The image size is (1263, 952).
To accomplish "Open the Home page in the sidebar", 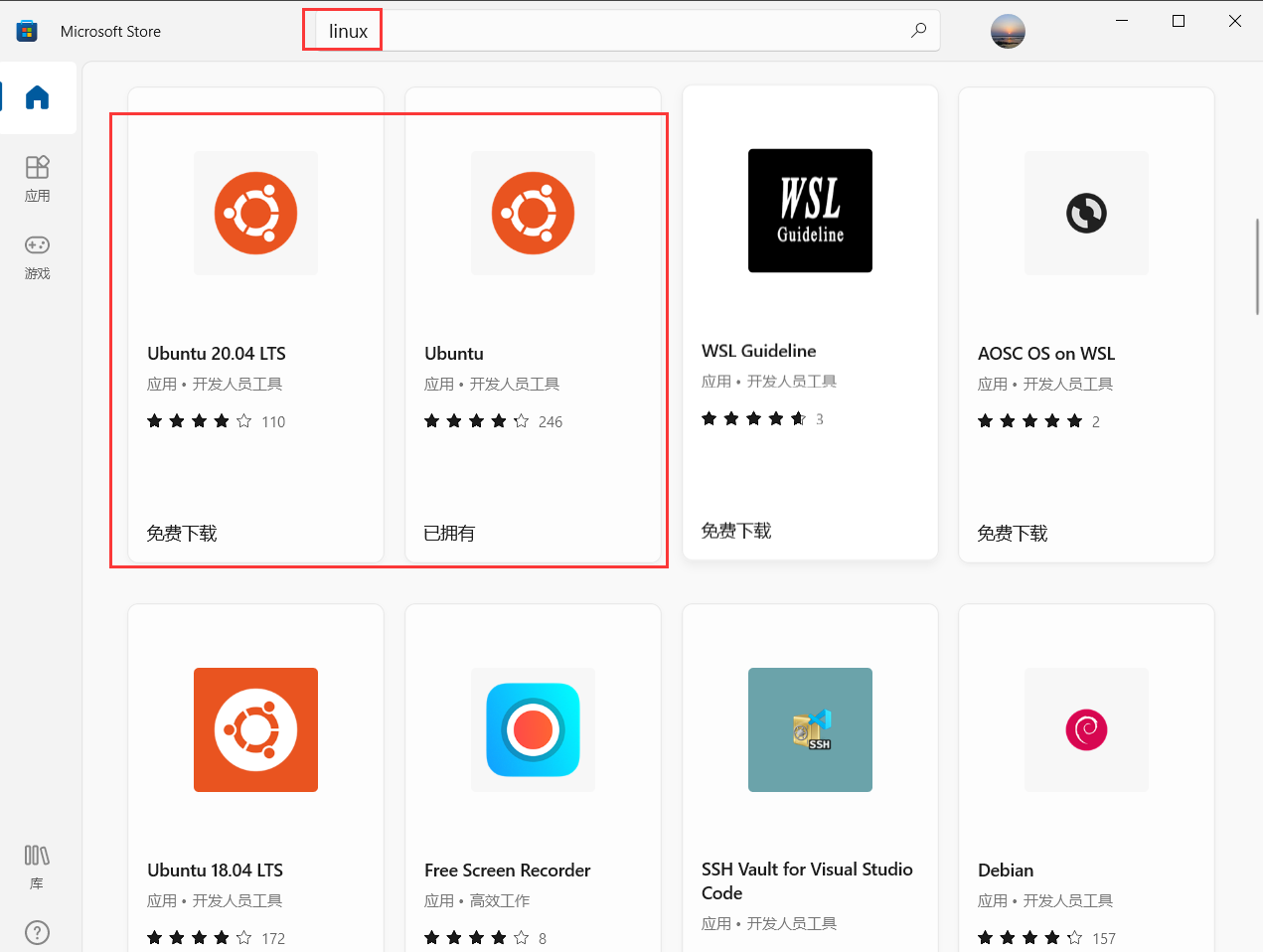I will pyautogui.click(x=38, y=97).
